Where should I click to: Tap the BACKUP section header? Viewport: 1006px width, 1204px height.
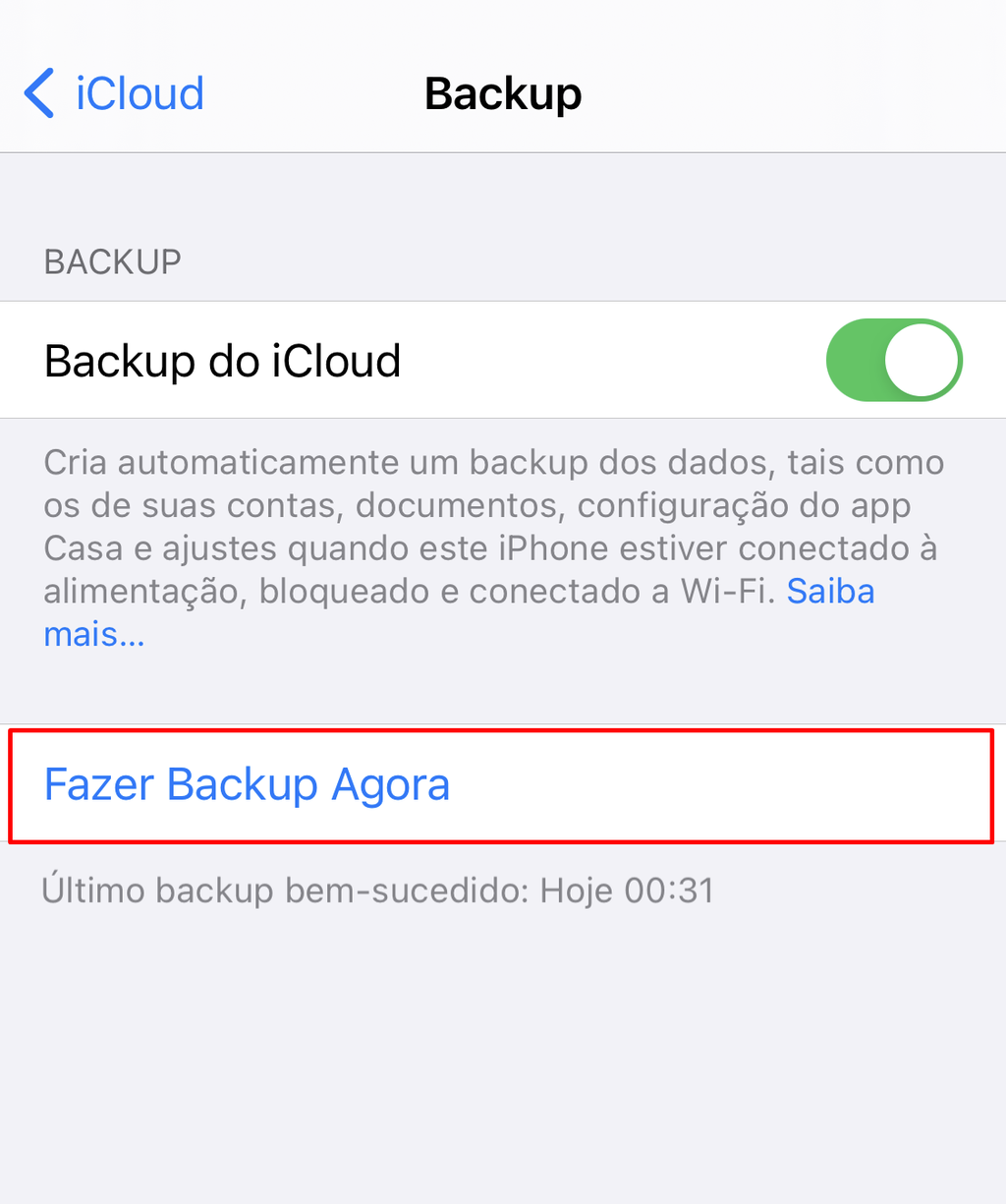tap(113, 262)
